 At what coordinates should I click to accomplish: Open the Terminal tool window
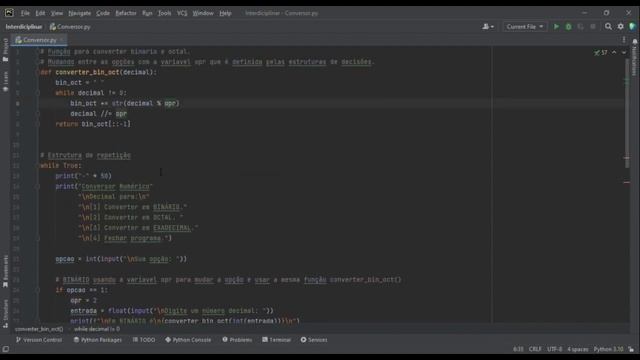coord(277,340)
